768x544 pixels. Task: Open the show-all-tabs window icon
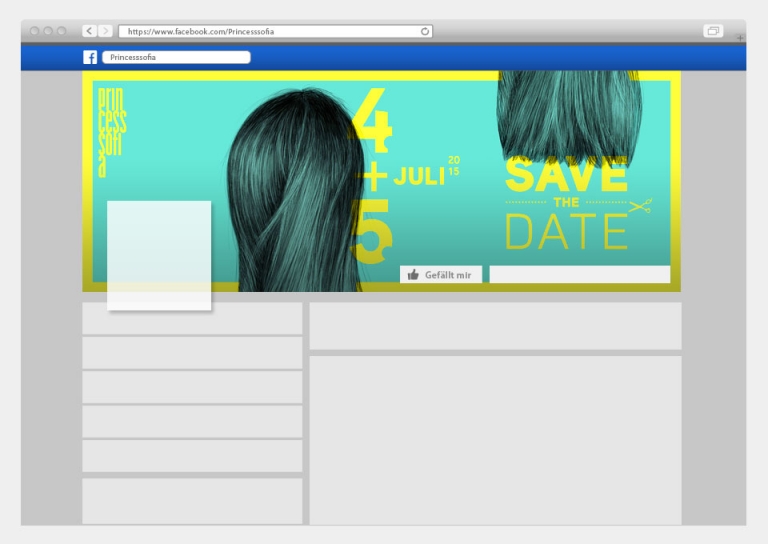pyautogui.click(x=713, y=32)
